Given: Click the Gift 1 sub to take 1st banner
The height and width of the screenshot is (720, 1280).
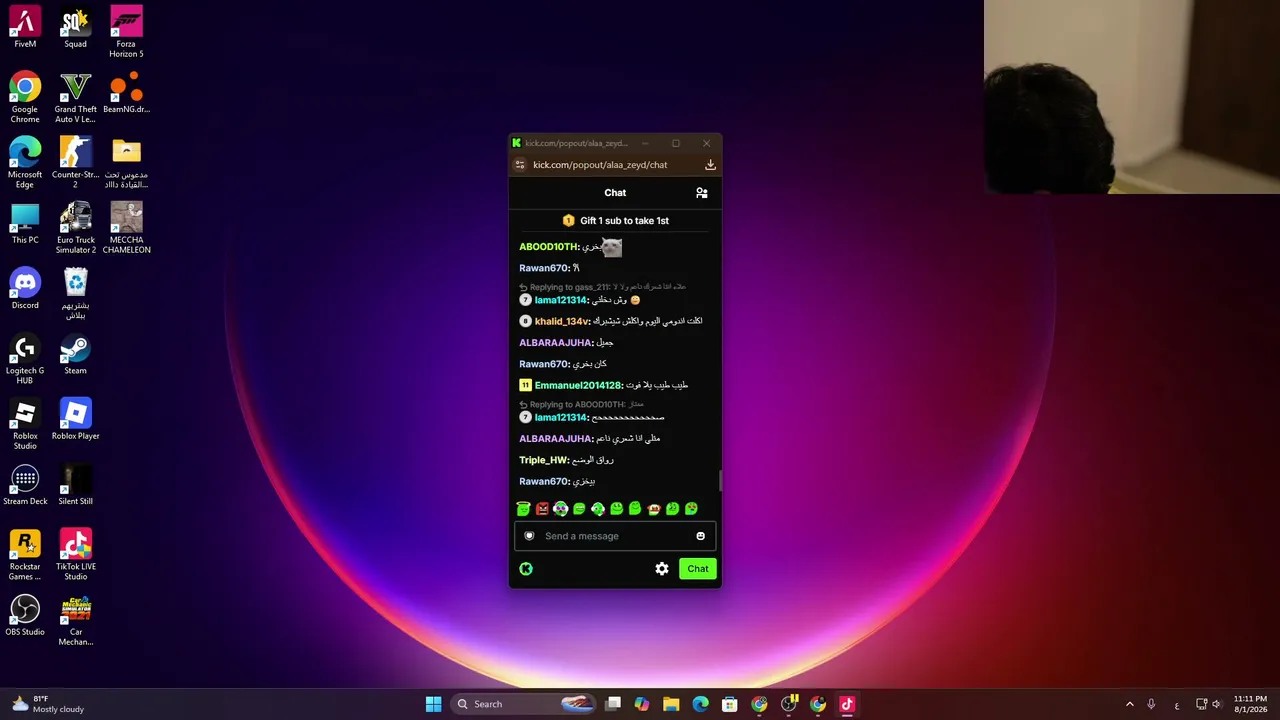Looking at the screenshot, I should tap(615, 221).
